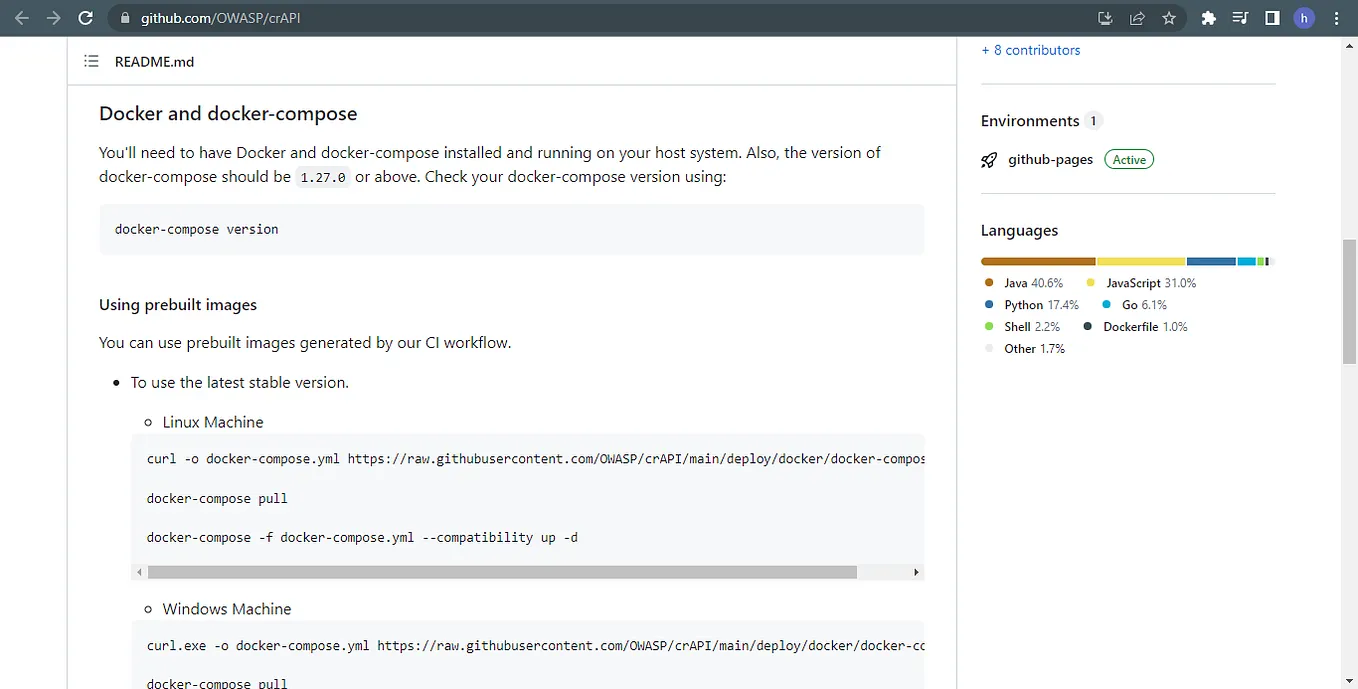Click the code block's horizontal scrollbar
Viewport: 1358px width, 689px height.
point(500,571)
